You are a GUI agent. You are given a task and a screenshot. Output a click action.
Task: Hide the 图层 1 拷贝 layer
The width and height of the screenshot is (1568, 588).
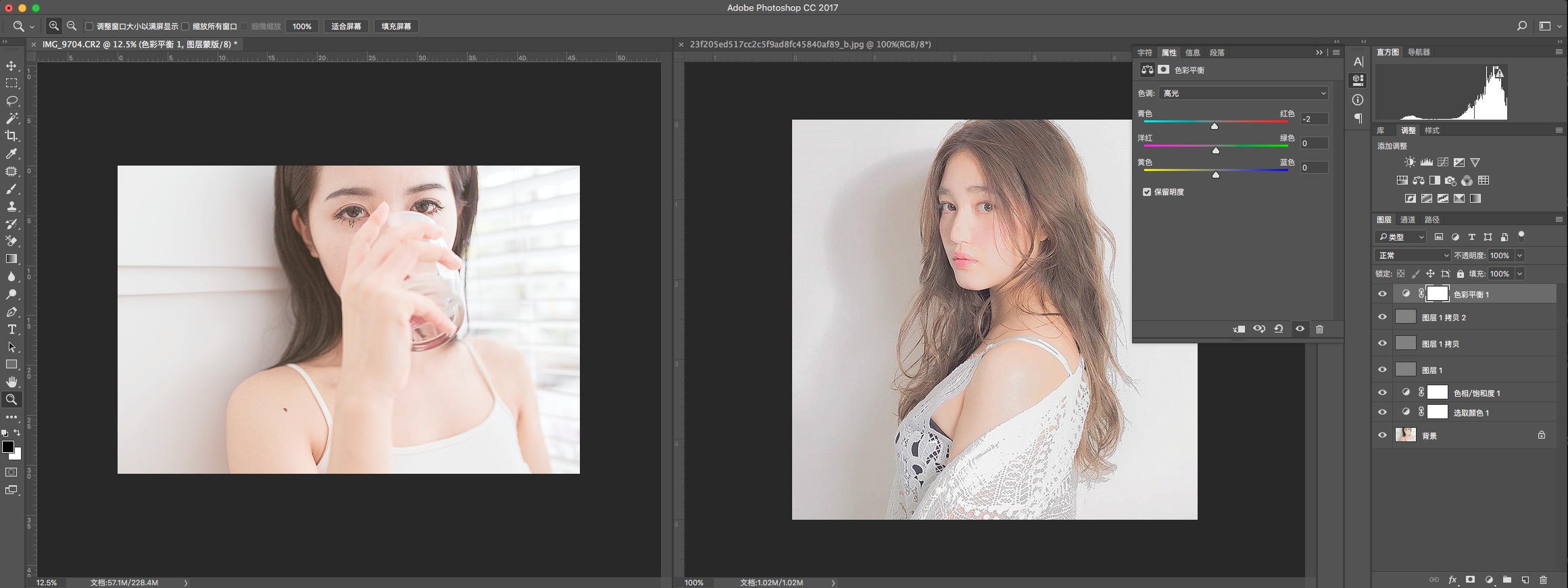point(1382,343)
